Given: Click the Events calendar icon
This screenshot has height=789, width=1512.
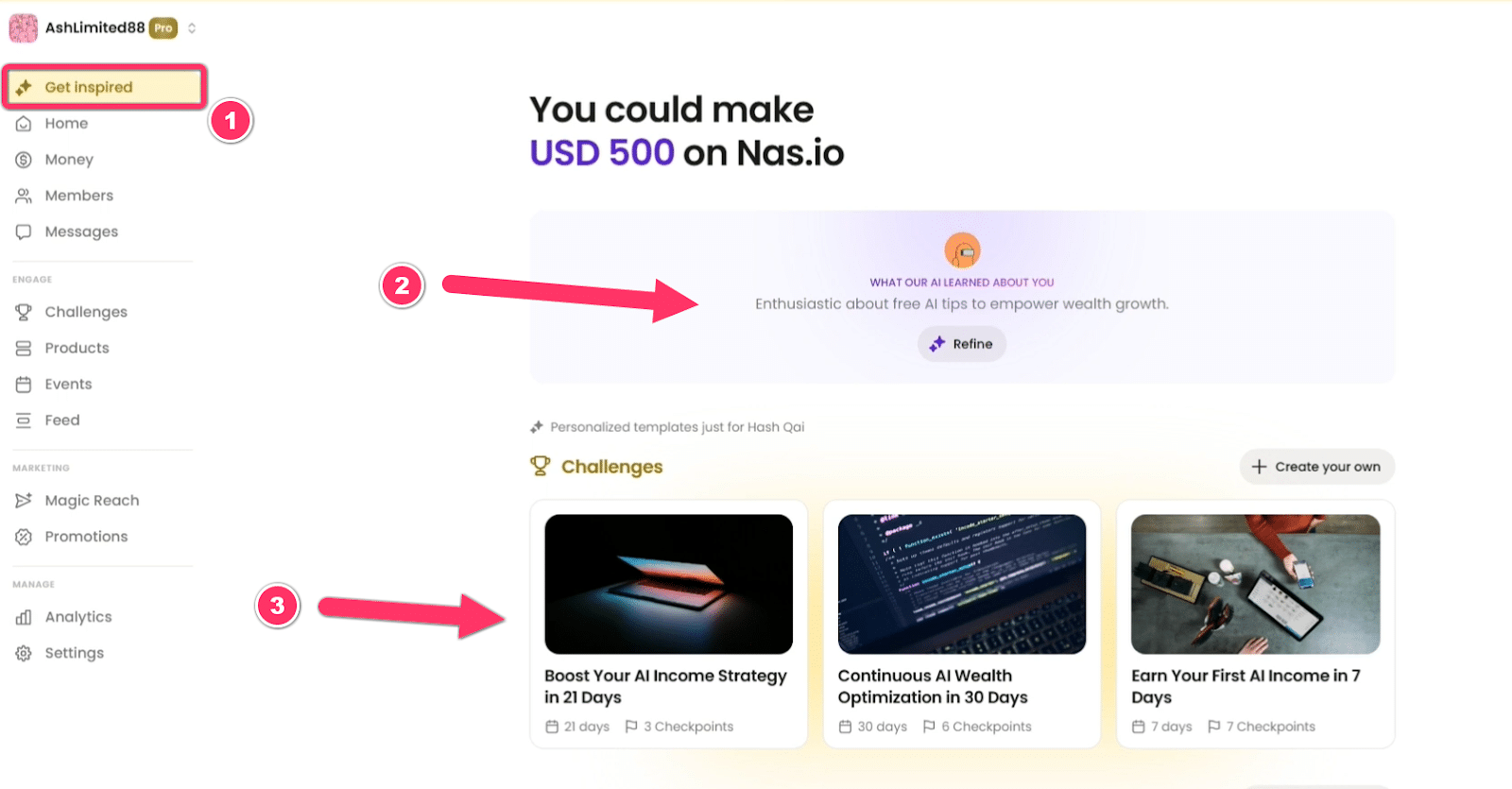Looking at the screenshot, I should click(x=24, y=385).
